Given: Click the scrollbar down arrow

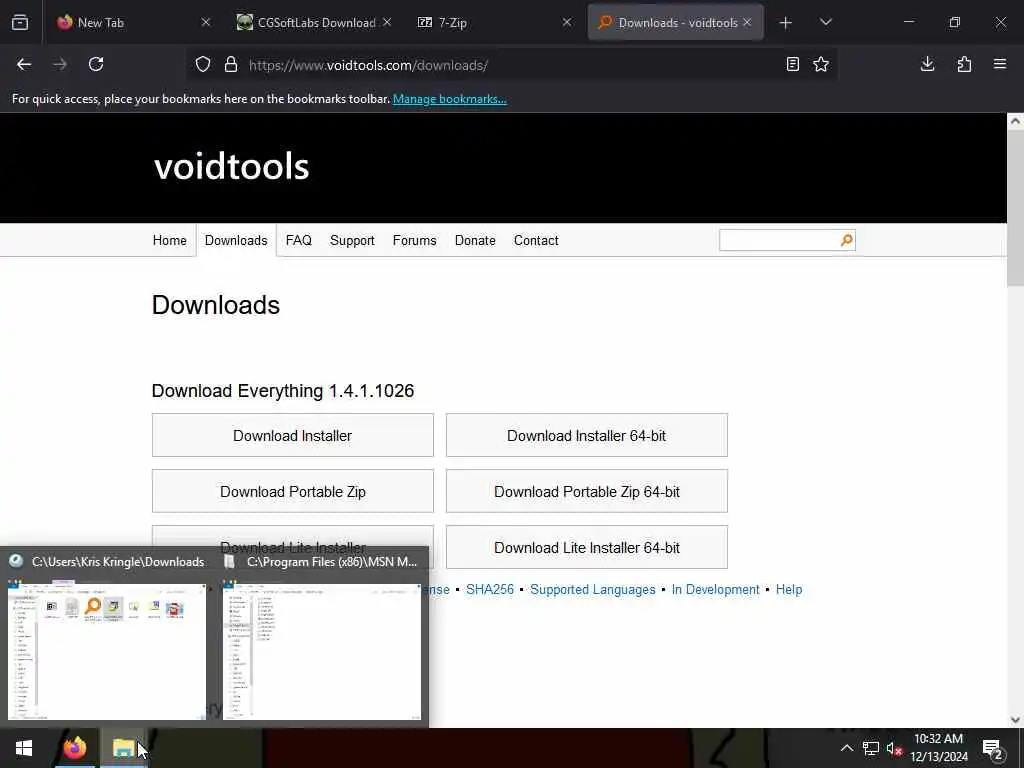Looking at the screenshot, I should [x=1015, y=720].
